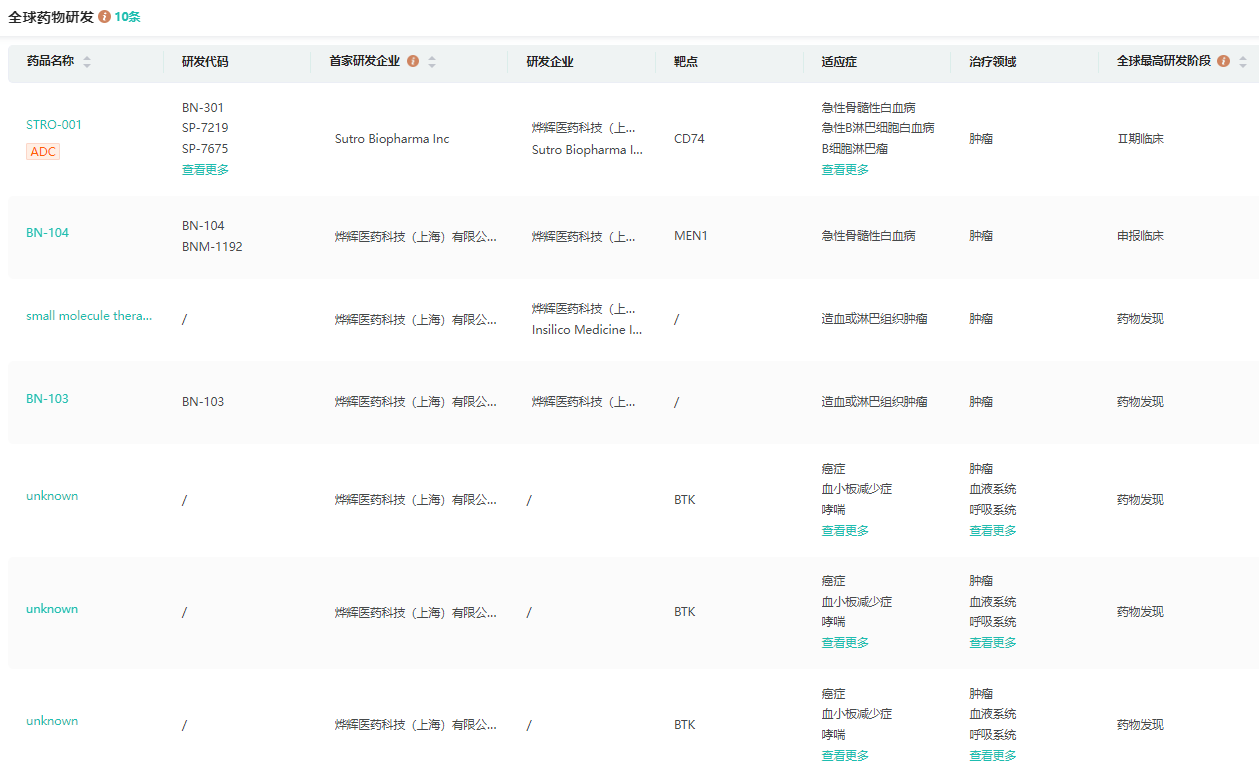The height and width of the screenshot is (775, 1259).
Task: Click the 10条 record count
Action: (x=127, y=17)
